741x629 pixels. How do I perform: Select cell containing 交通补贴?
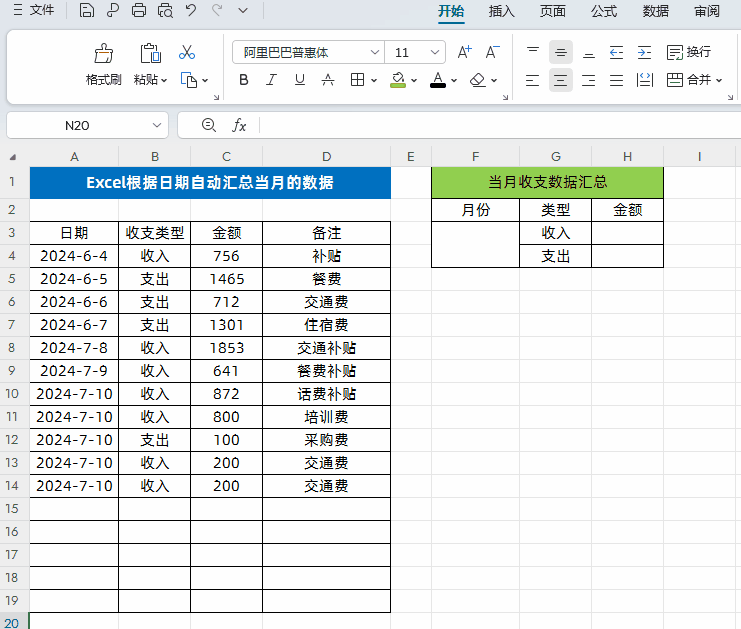pos(326,348)
